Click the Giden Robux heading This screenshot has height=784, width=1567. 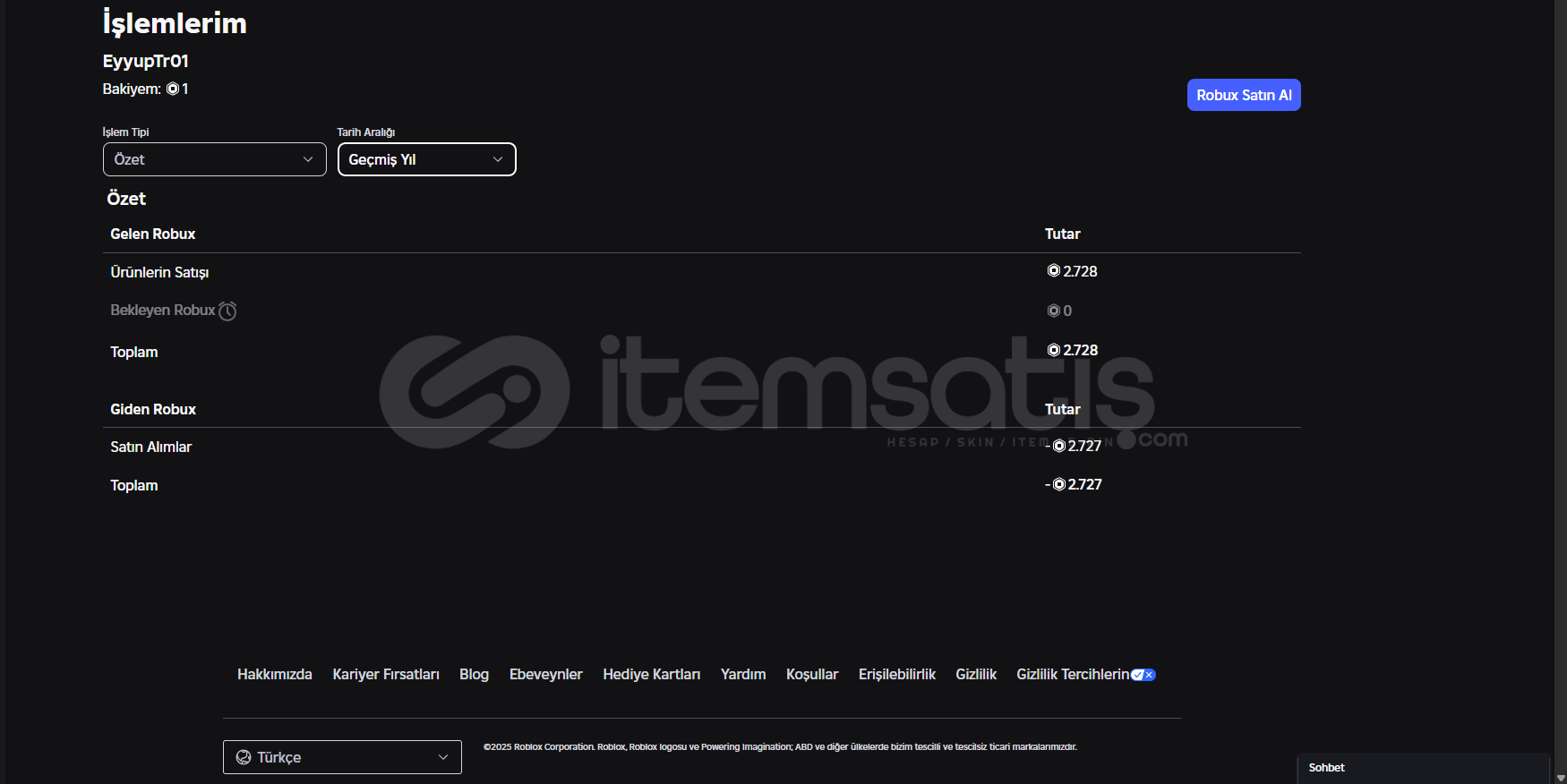[x=153, y=409]
